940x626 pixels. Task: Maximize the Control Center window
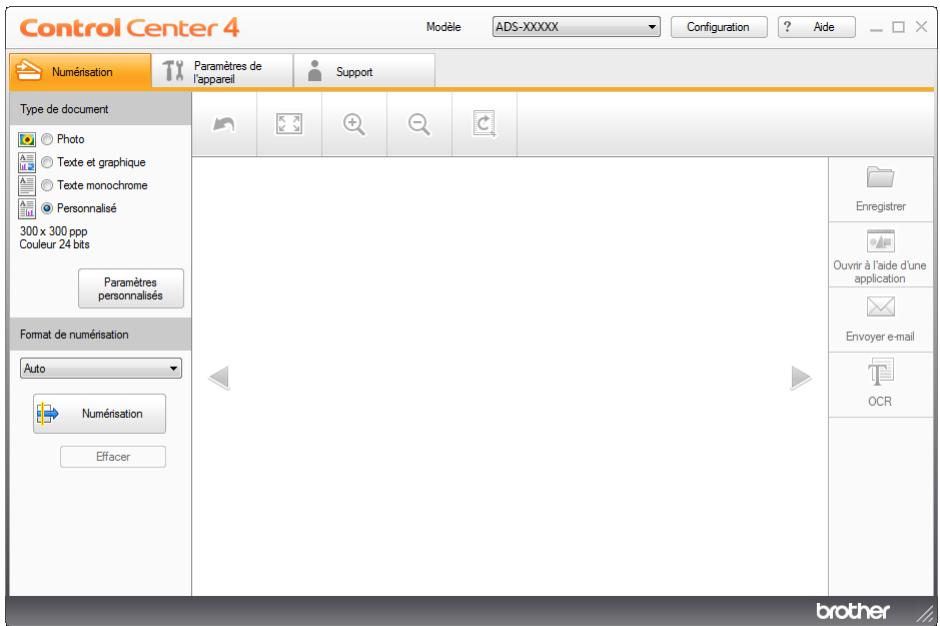(x=898, y=27)
